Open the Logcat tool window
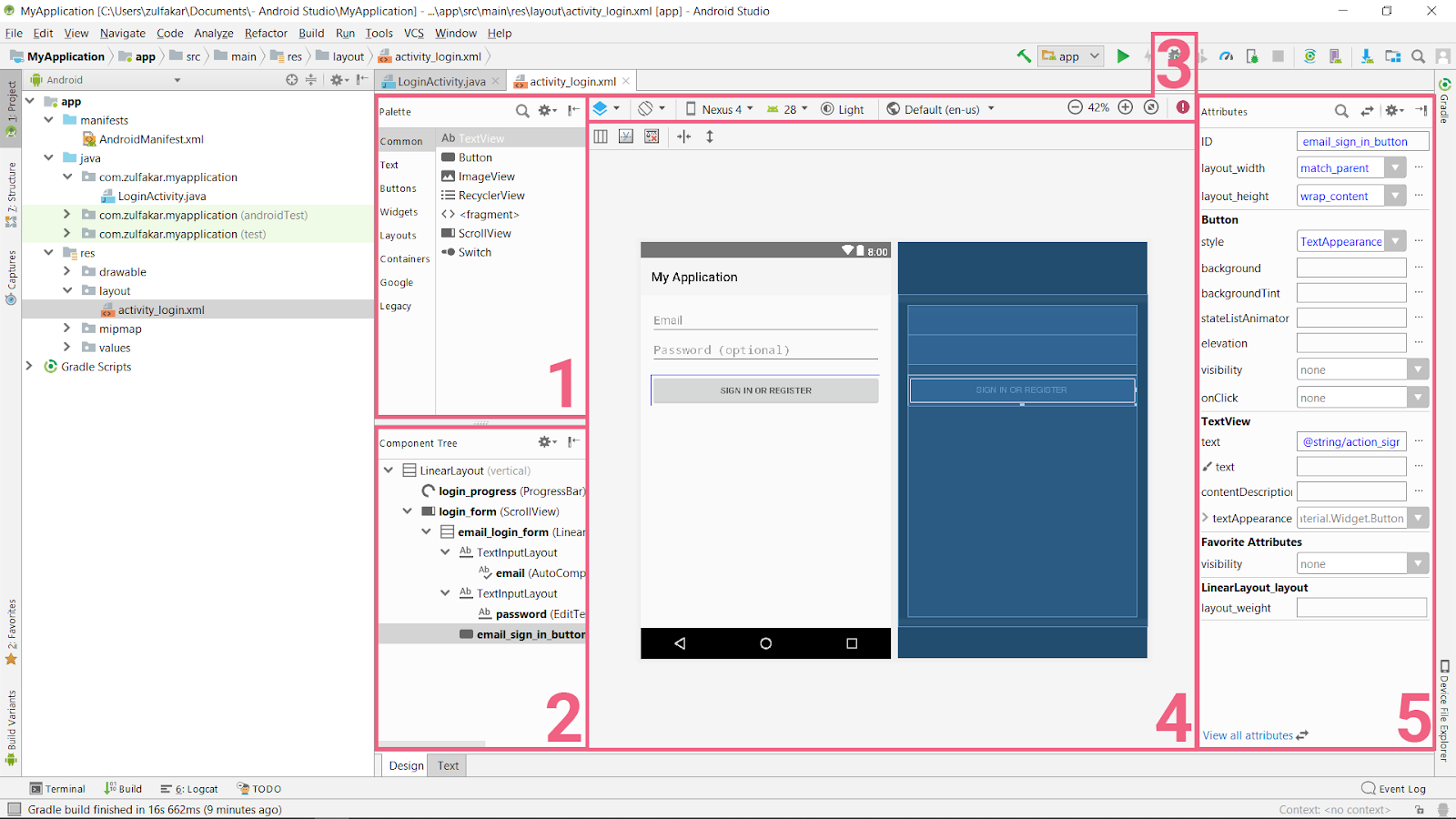Image resolution: width=1456 pixels, height=819 pixels. [189, 789]
